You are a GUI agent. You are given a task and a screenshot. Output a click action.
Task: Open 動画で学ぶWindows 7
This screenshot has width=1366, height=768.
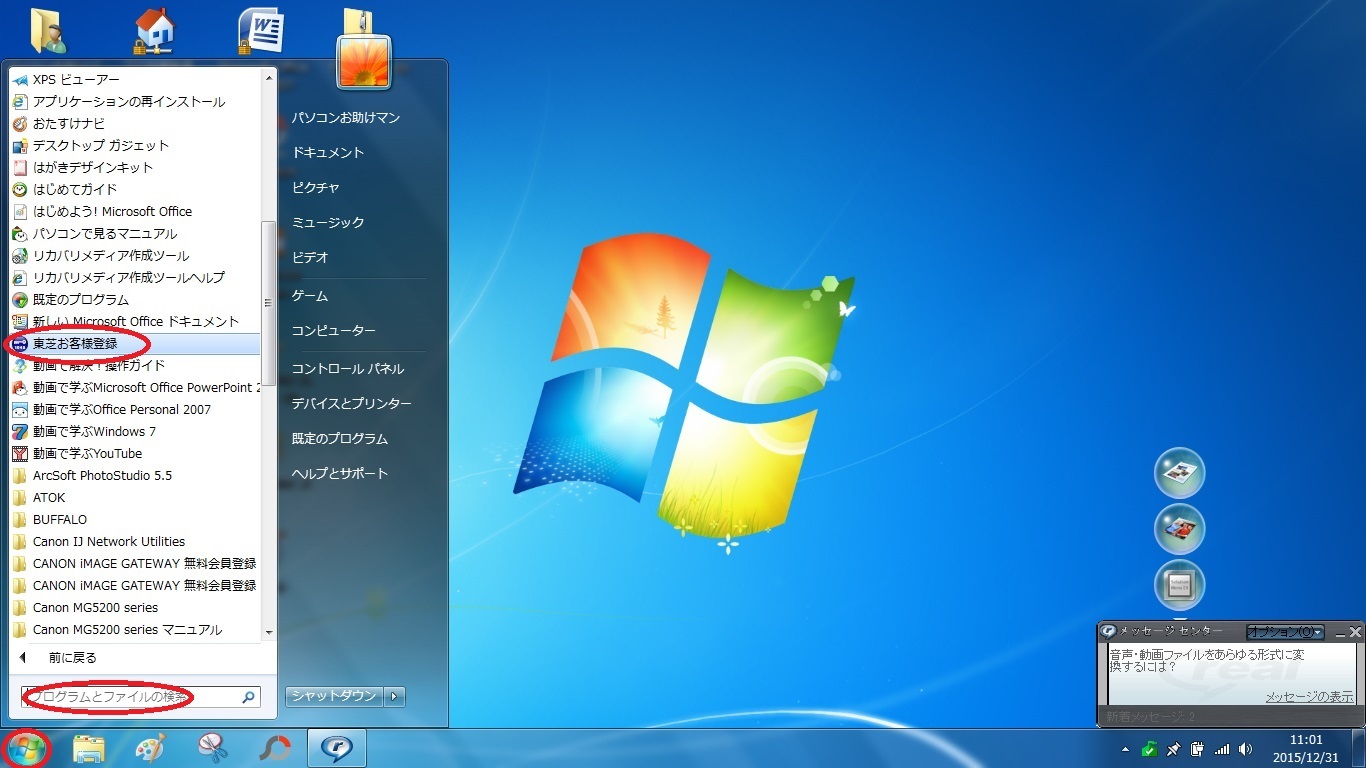tap(135, 431)
